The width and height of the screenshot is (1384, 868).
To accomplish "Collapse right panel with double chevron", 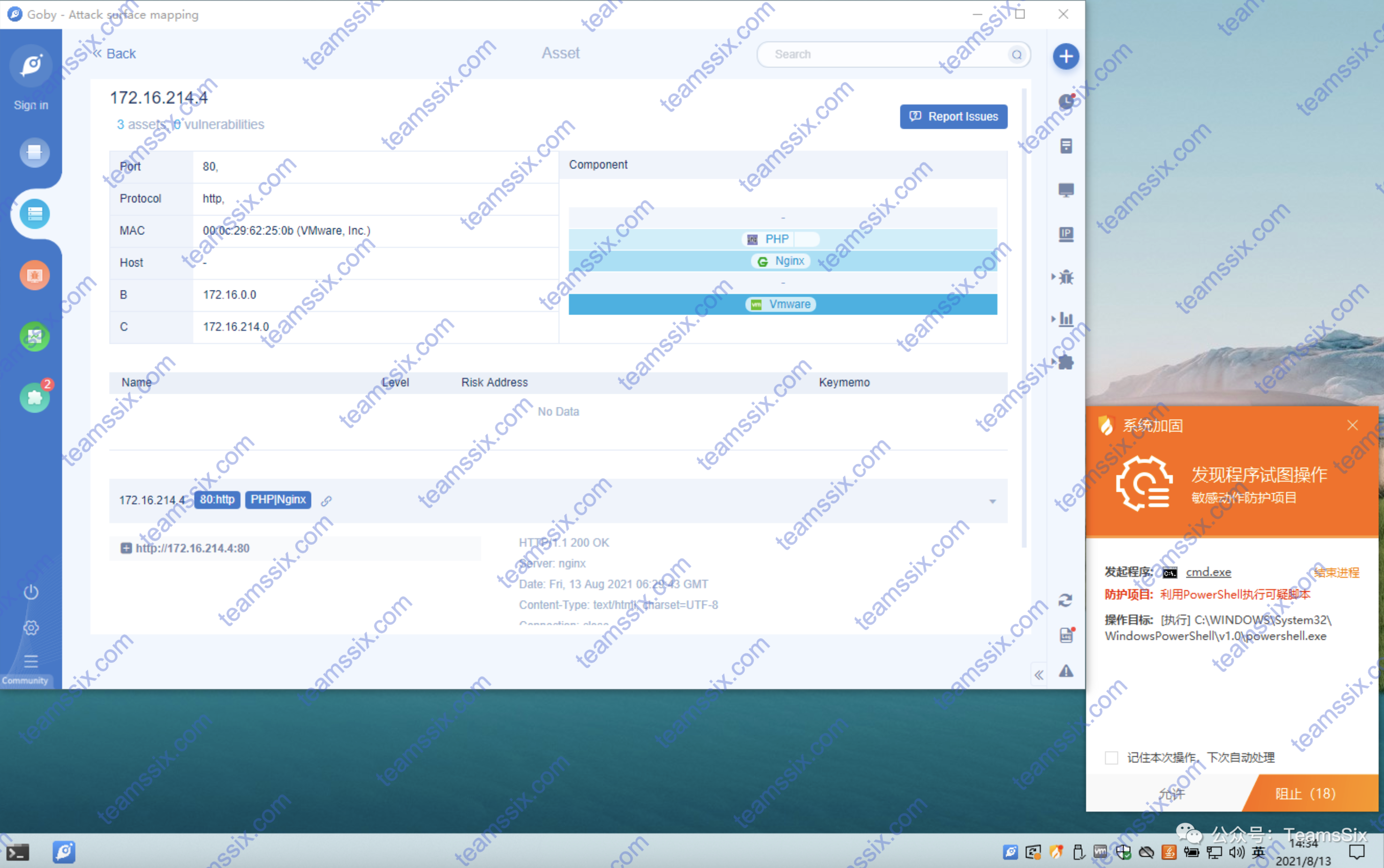I will point(1038,675).
